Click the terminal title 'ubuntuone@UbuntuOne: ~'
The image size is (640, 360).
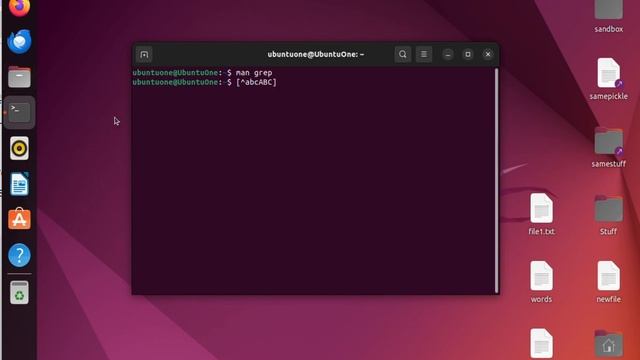click(x=316, y=54)
